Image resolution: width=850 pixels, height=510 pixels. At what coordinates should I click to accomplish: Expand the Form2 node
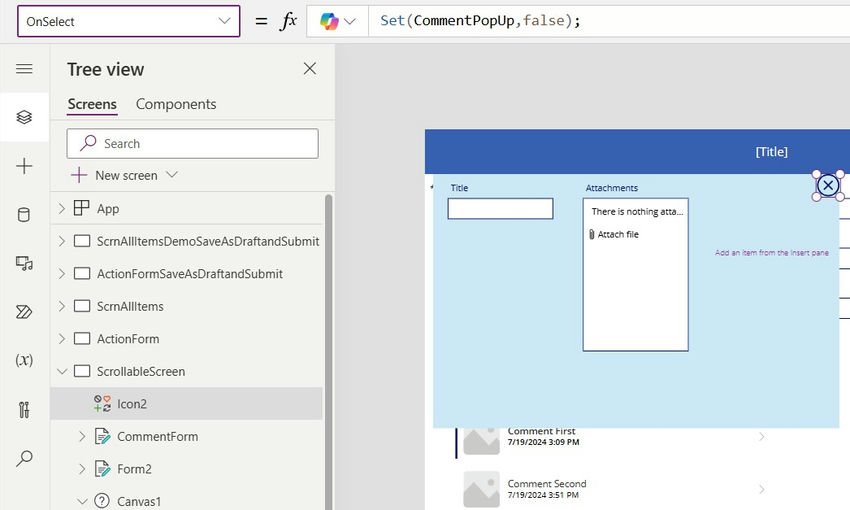[x=82, y=468]
